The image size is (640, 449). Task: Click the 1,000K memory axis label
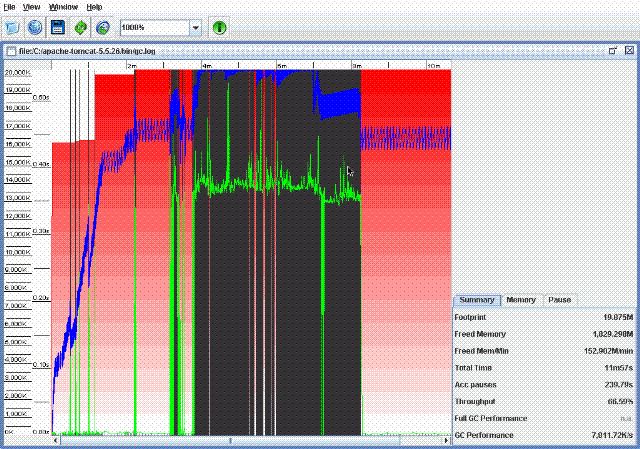pos(16,414)
